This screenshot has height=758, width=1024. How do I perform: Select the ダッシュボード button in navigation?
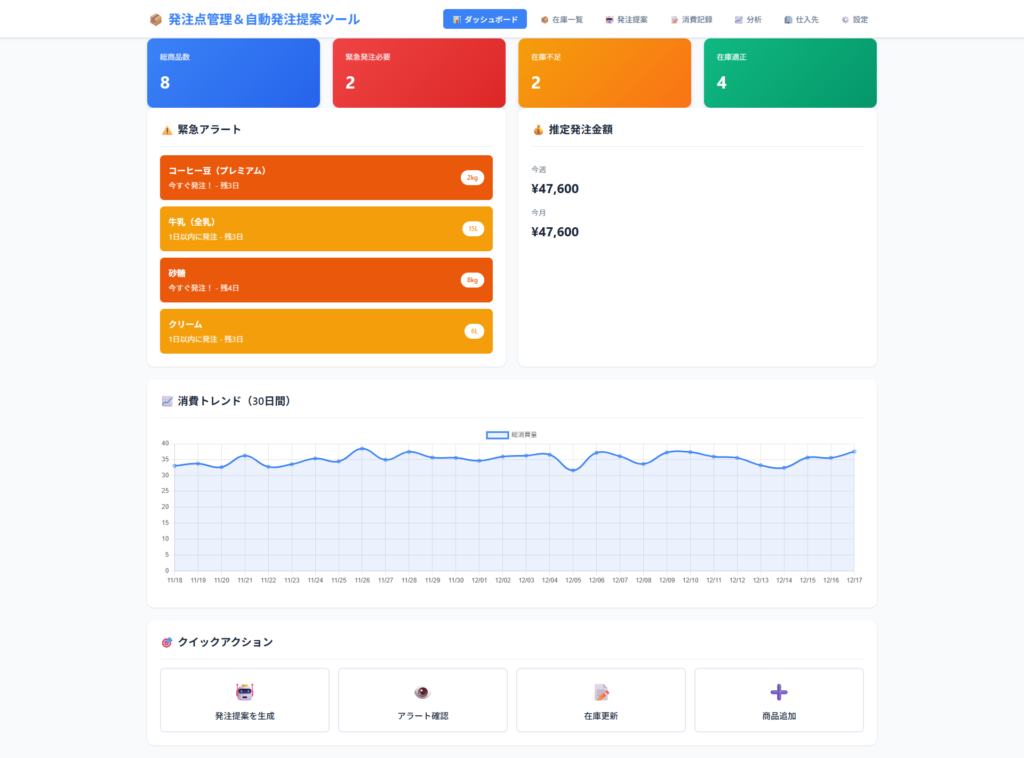[x=485, y=19]
